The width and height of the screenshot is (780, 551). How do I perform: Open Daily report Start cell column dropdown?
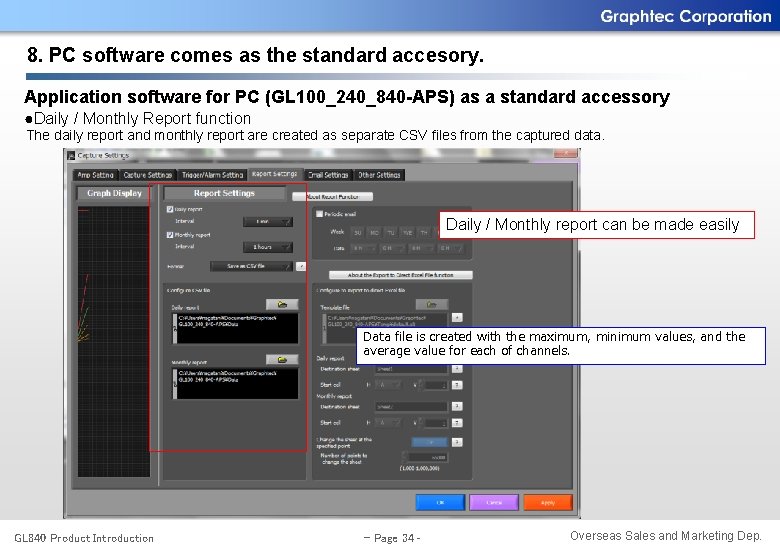387,385
